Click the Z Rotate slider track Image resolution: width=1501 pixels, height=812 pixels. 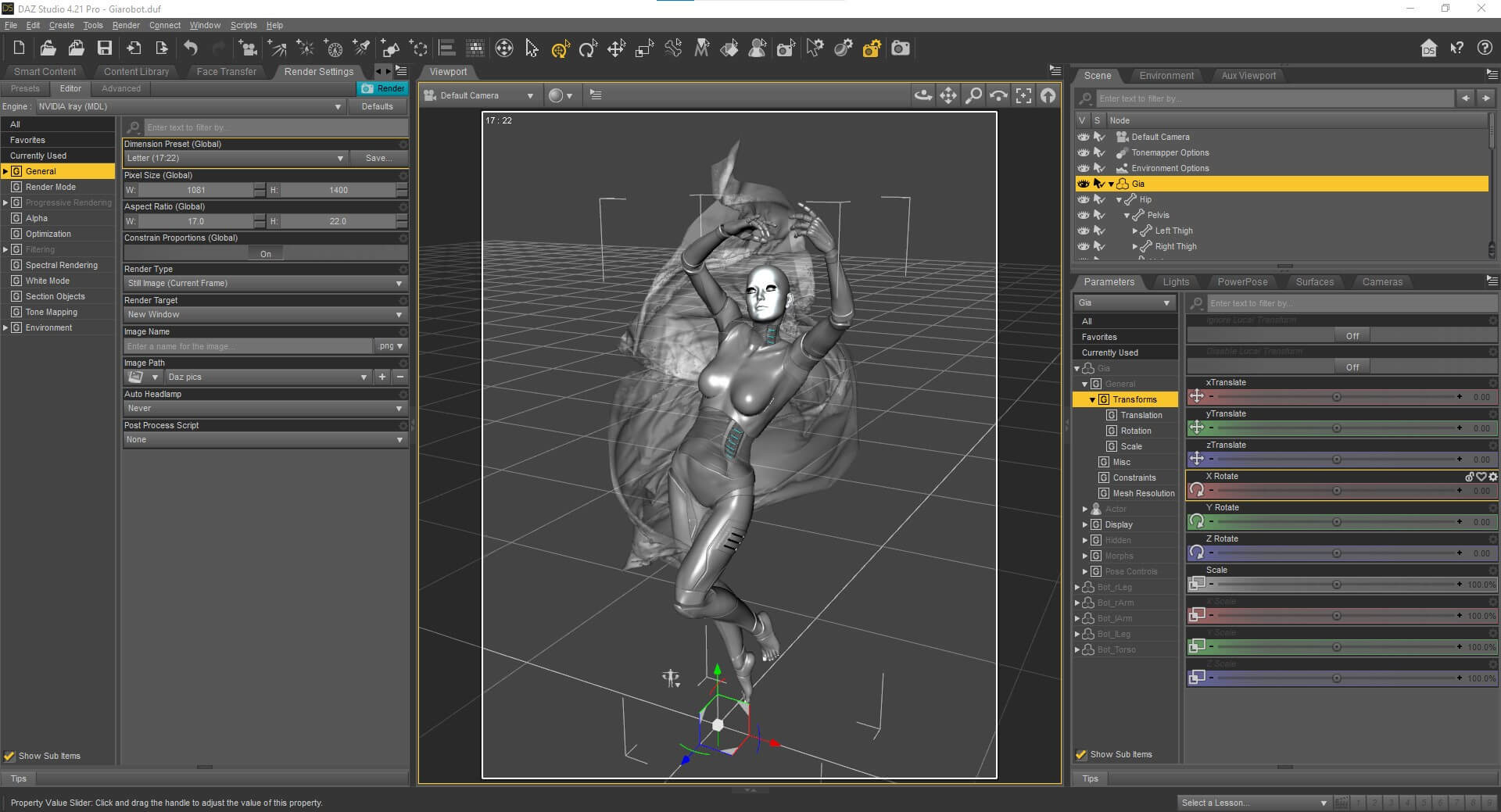click(x=1336, y=553)
